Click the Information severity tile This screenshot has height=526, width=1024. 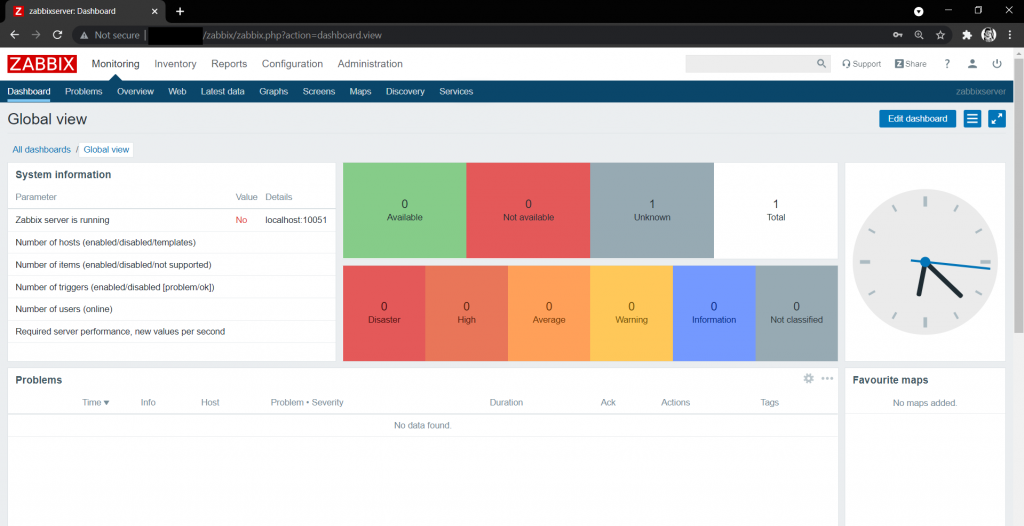pyautogui.click(x=714, y=313)
